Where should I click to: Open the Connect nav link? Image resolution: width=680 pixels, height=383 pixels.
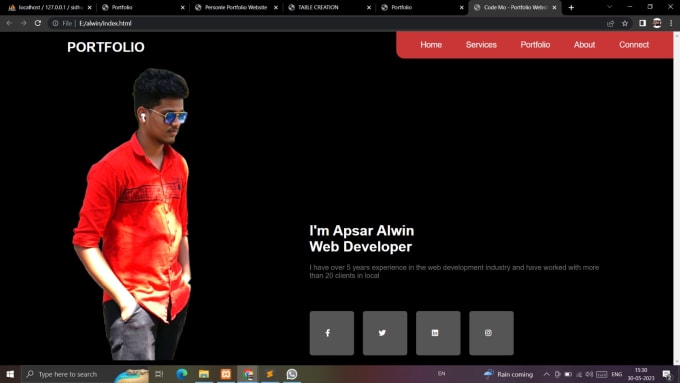(634, 45)
